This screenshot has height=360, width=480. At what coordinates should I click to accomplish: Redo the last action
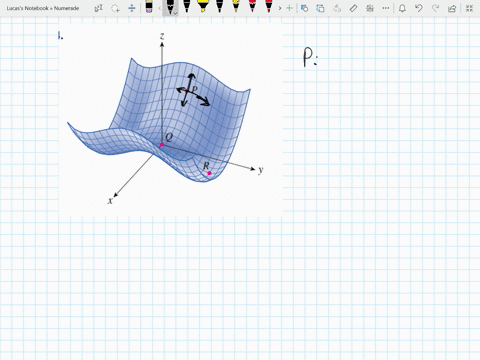[435, 8]
